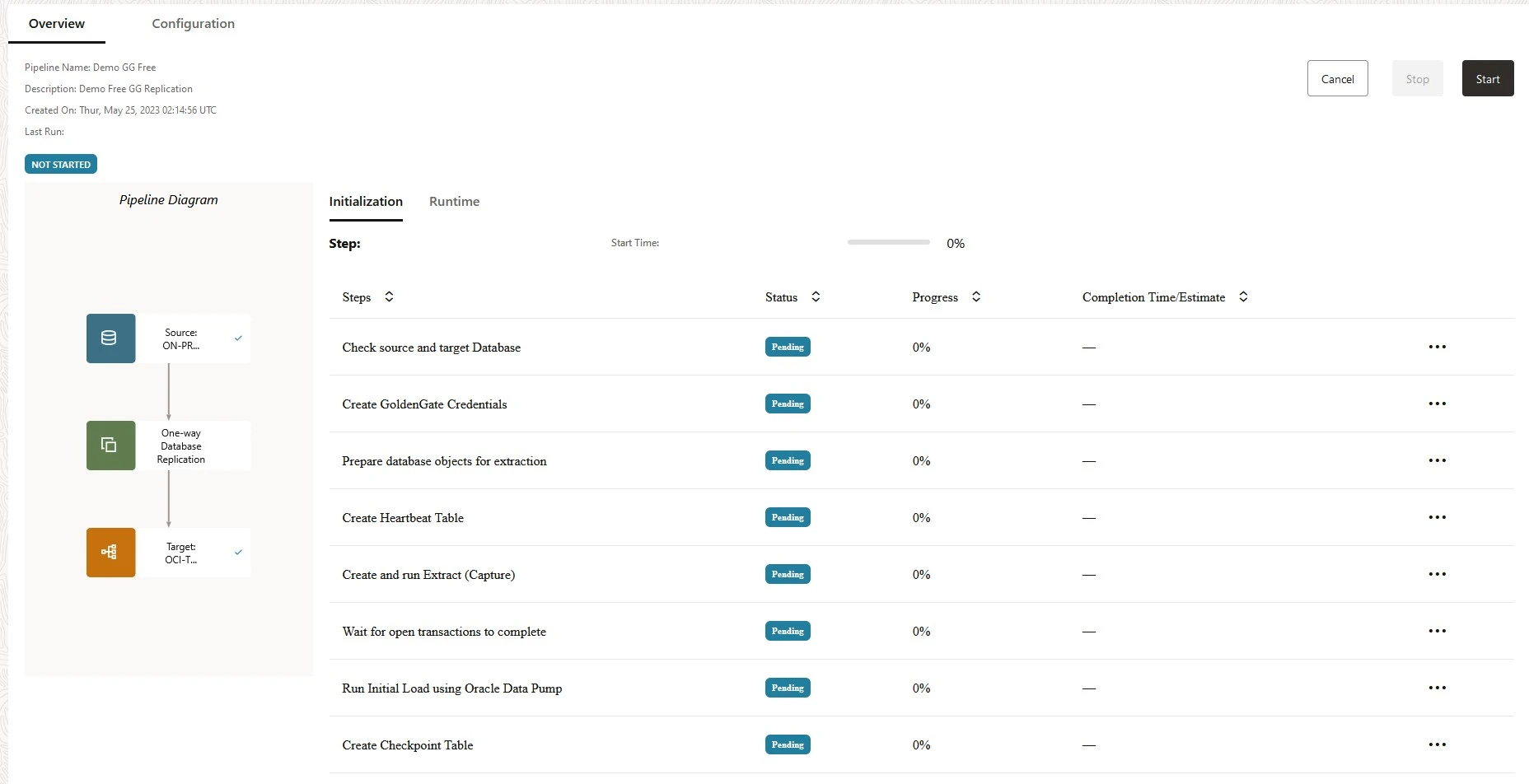Click 'Create GoldenGate Credentials' step text
The height and width of the screenshot is (784, 1529).
[x=424, y=404]
